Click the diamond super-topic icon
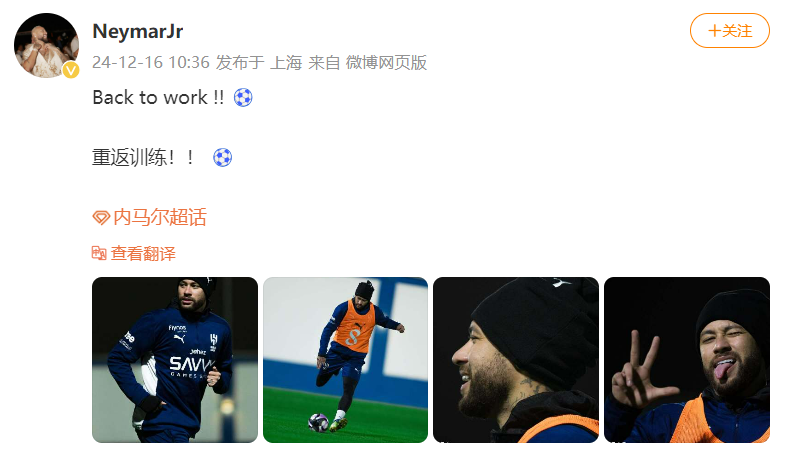Viewport: 785px width, 451px height. click(x=101, y=218)
